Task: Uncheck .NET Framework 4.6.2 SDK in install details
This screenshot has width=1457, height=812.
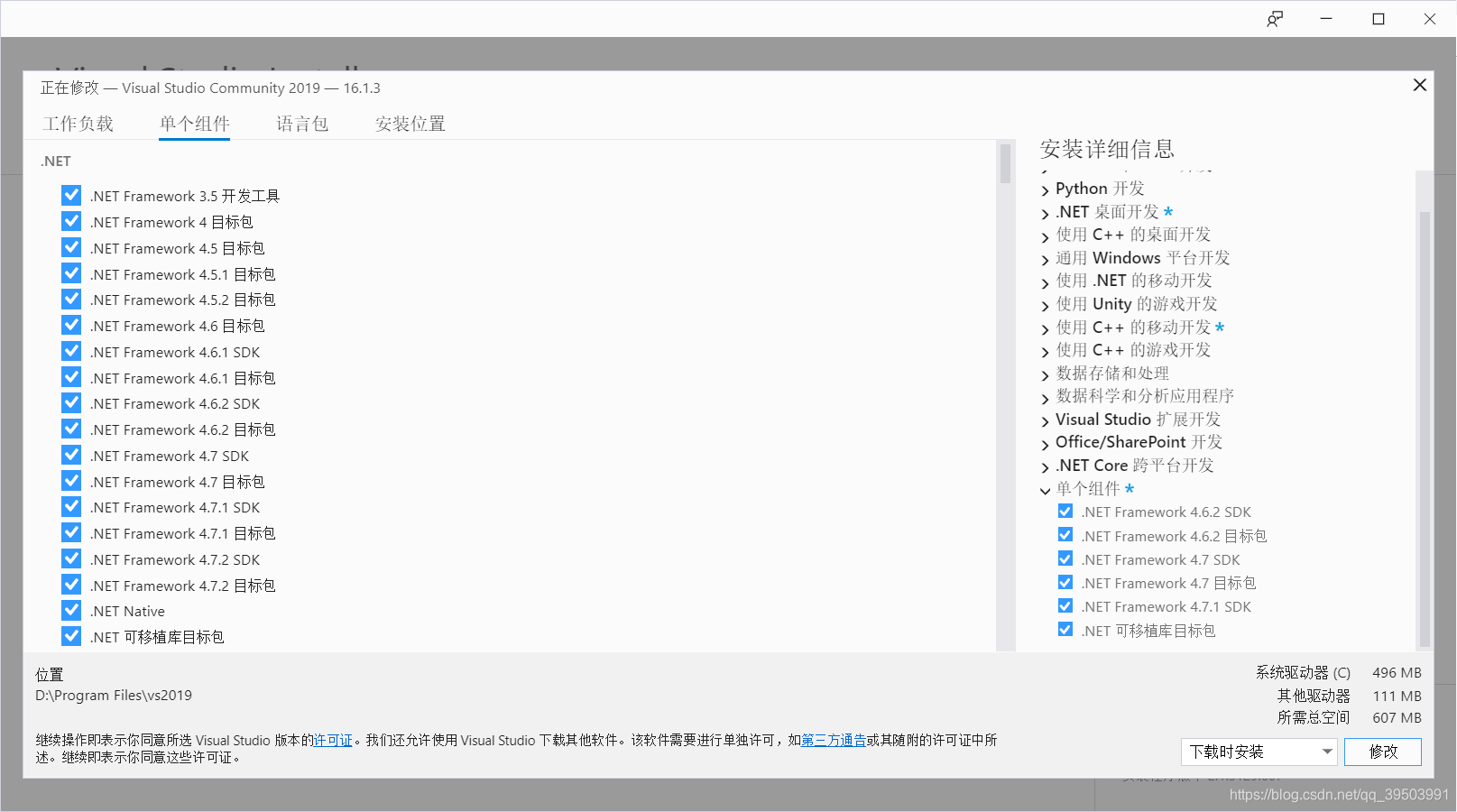Action: point(1065,511)
